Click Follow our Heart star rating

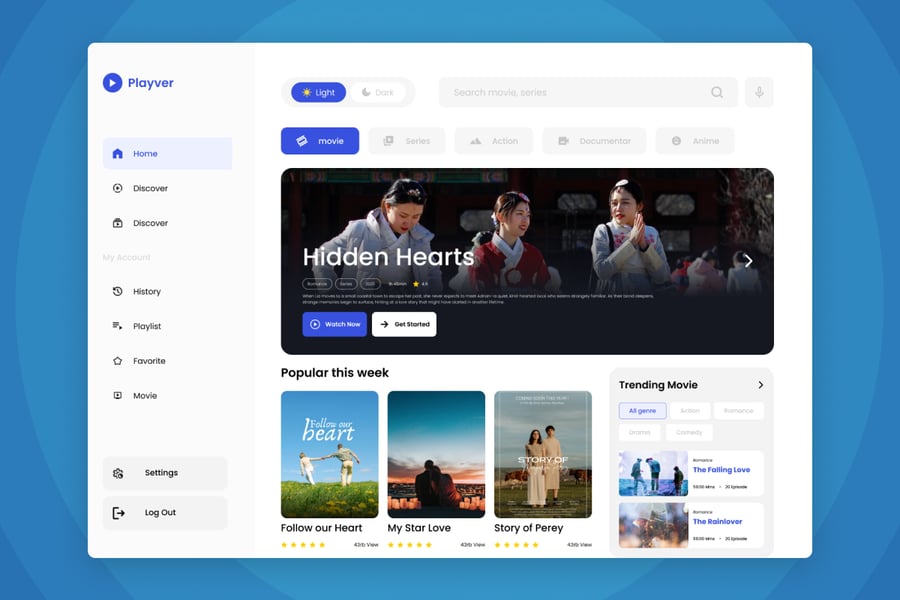click(x=303, y=545)
